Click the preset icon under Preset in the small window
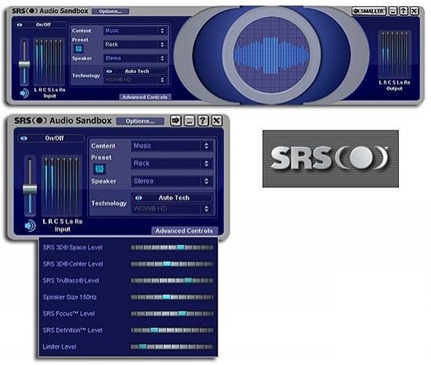Viewport: 431px width, 365px height. pos(99,169)
